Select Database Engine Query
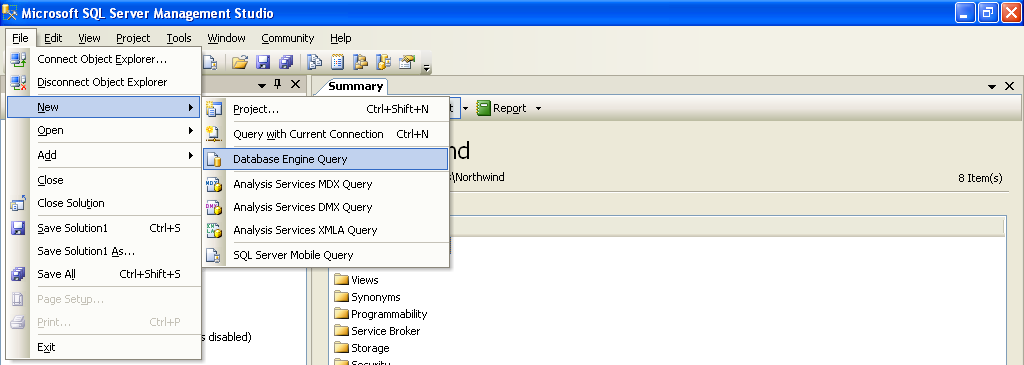The width and height of the screenshot is (1024, 365). [x=326, y=159]
